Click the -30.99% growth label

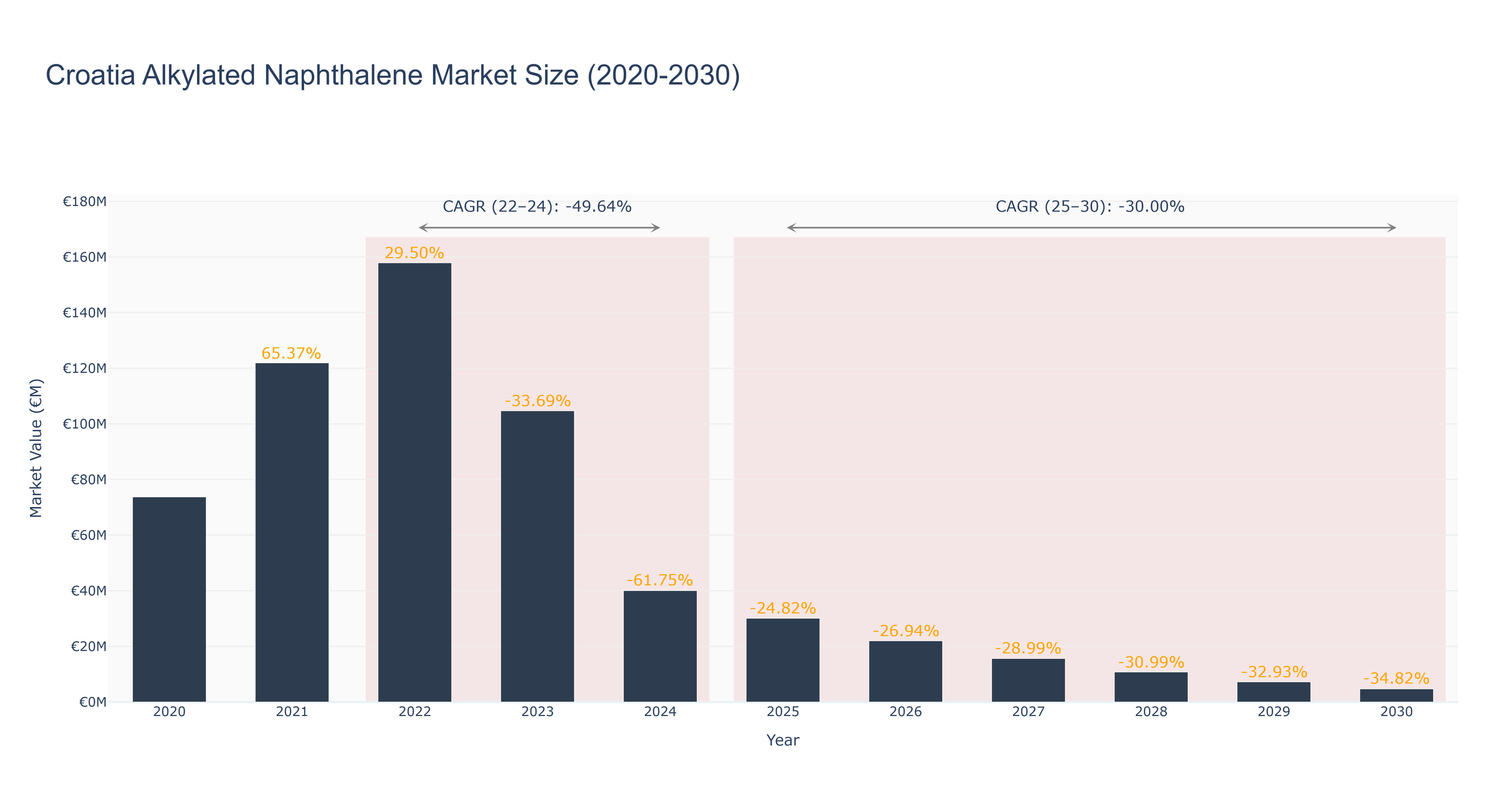pos(1150,662)
